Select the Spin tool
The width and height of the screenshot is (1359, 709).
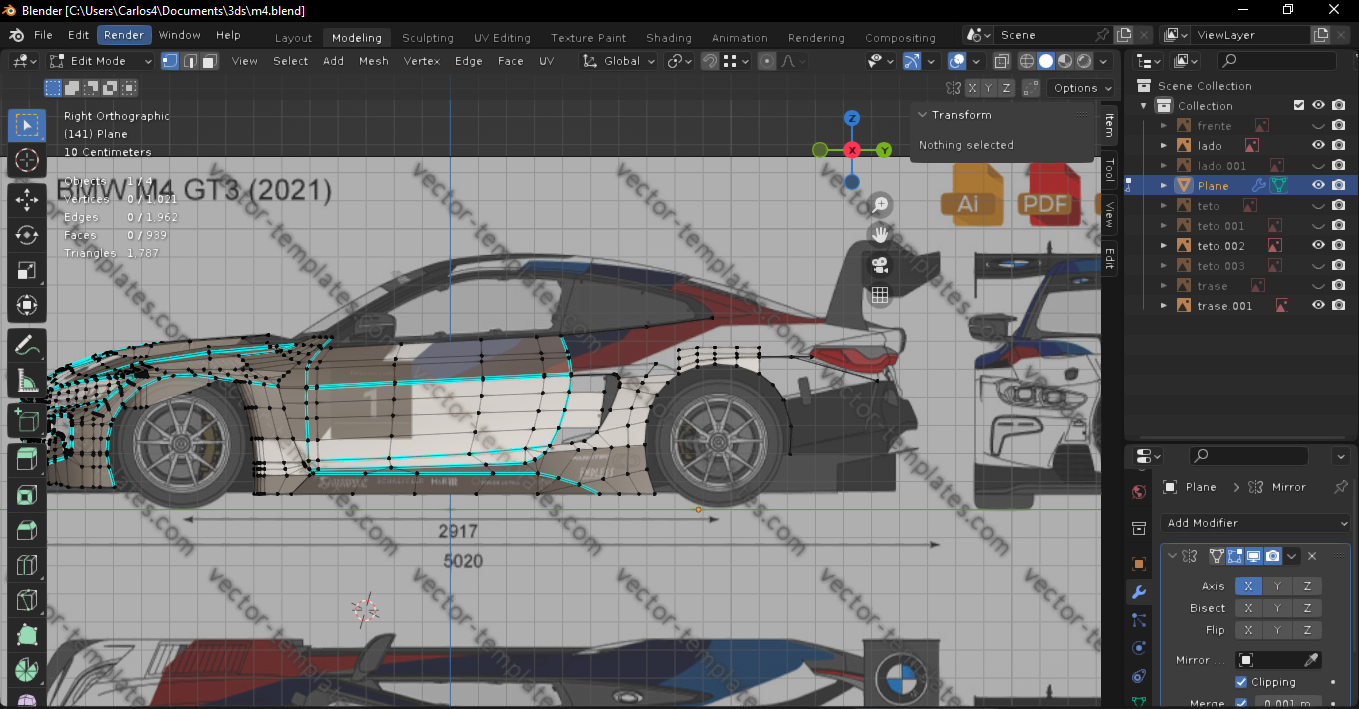pos(27,670)
